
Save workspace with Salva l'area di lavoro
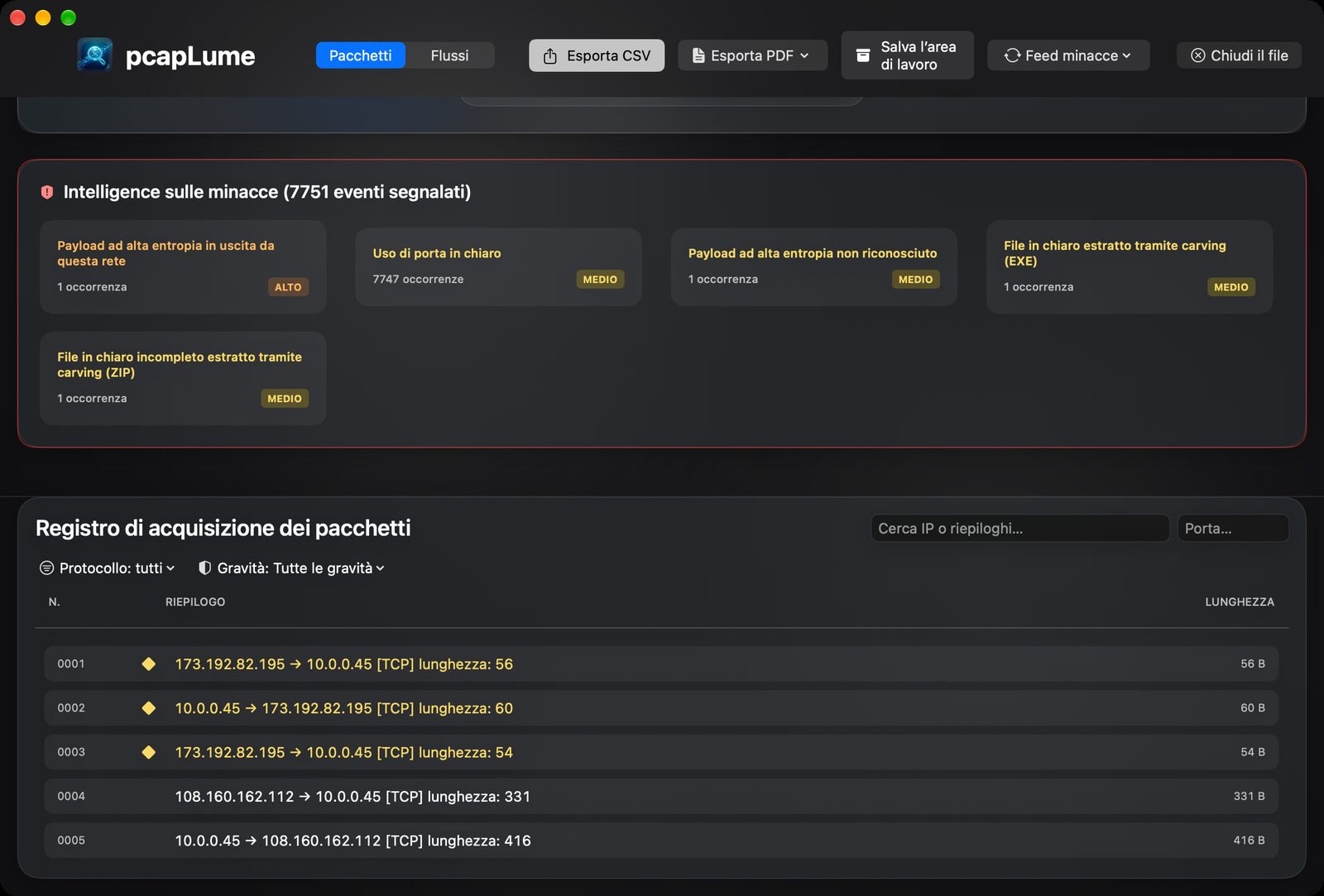tap(908, 55)
